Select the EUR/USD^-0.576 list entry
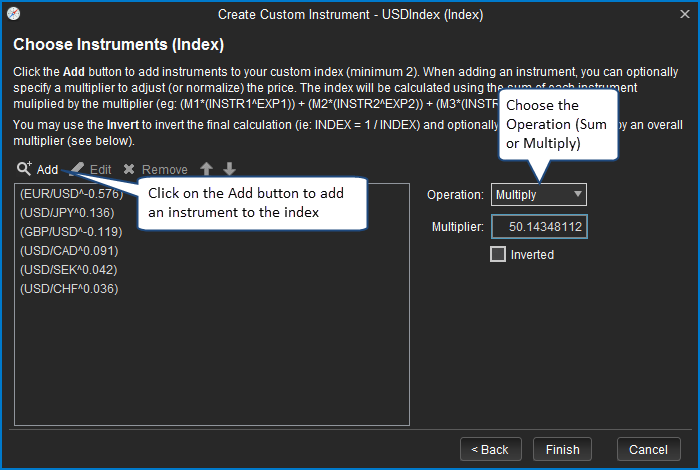This screenshot has width=700, height=470. point(70,194)
